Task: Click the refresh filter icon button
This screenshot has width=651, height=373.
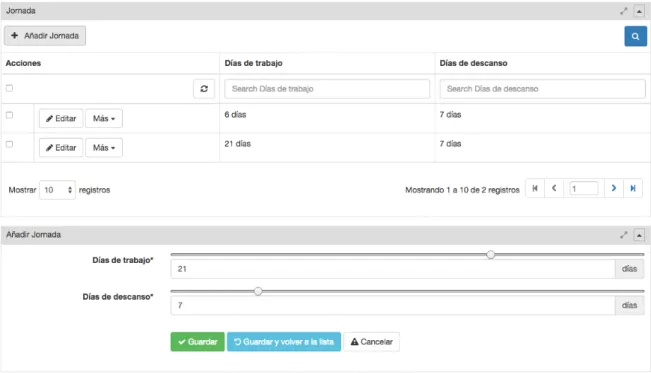Action: pyautogui.click(x=204, y=88)
